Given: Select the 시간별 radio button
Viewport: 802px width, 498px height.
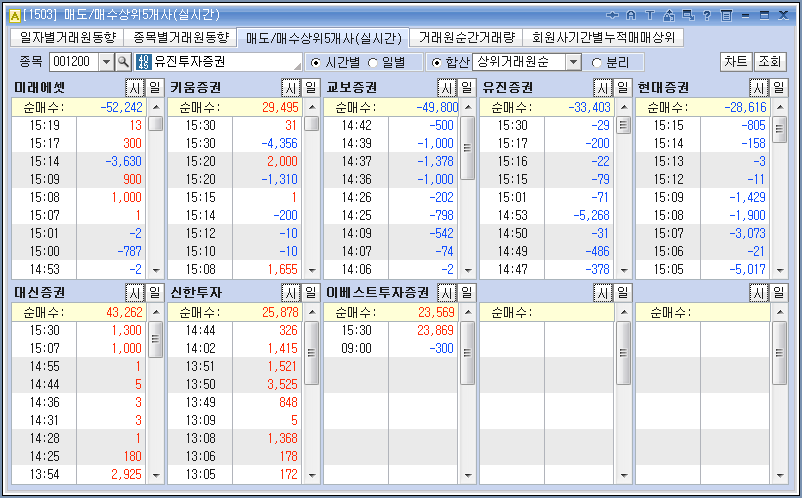Looking at the screenshot, I should tap(315, 62).
